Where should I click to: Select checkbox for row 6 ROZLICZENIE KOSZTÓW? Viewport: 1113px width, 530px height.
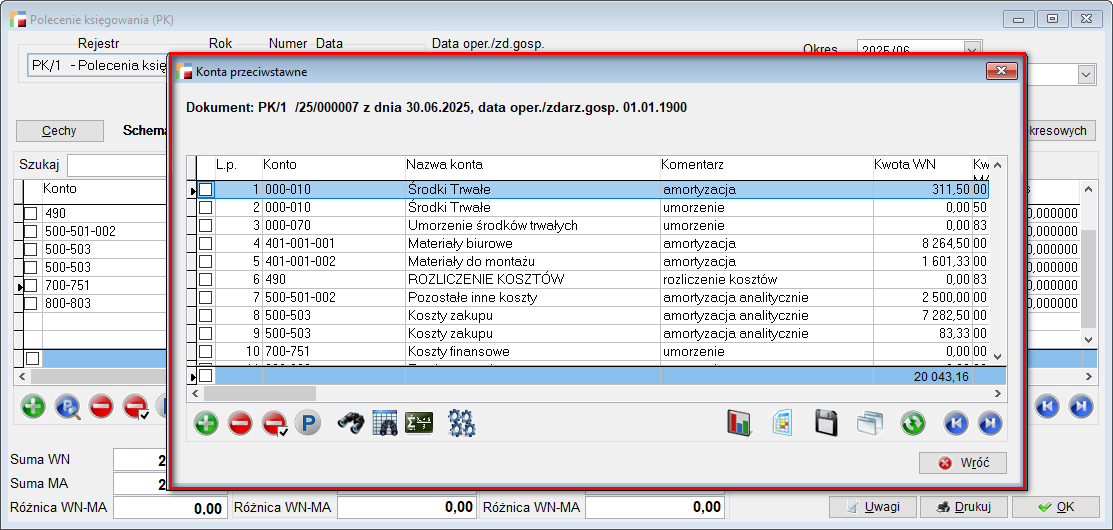[206, 280]
